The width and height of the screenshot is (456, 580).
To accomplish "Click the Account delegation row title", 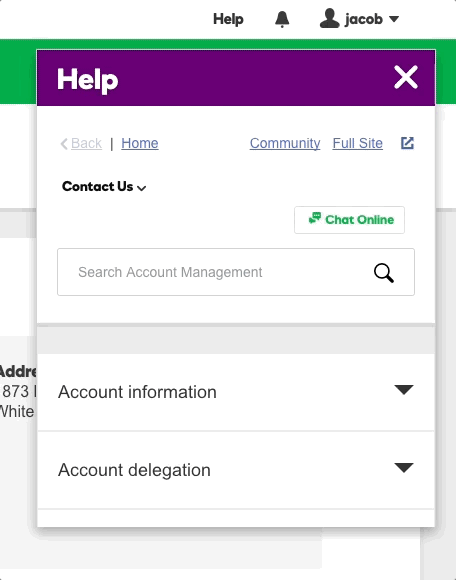I will (134, 470).
